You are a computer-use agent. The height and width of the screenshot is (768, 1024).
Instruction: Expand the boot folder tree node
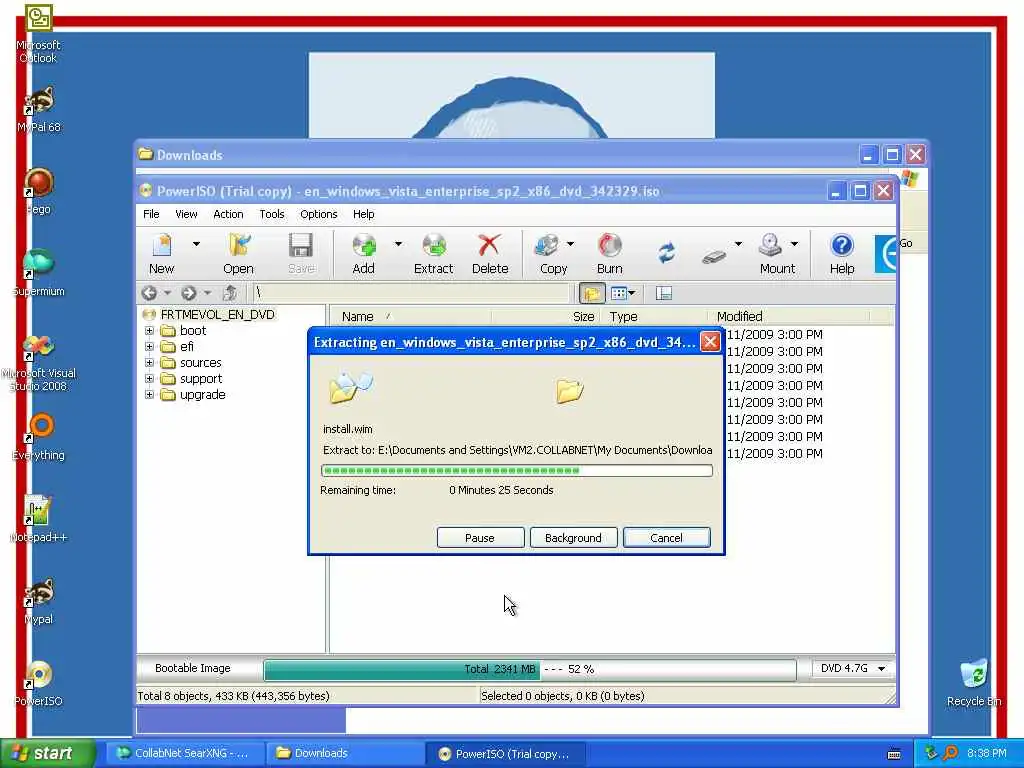(x=149, y=331)
